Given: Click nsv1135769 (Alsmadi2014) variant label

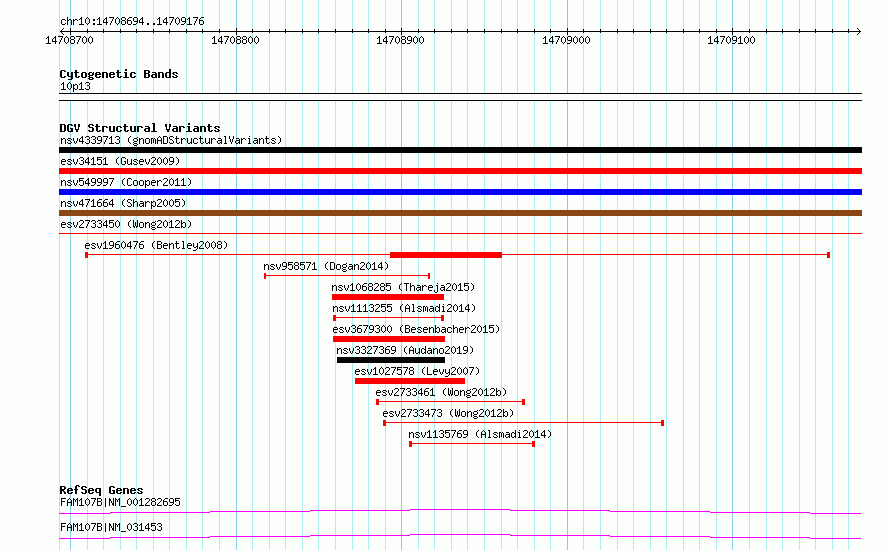Looking at the screenshot, I should point(480,434).
